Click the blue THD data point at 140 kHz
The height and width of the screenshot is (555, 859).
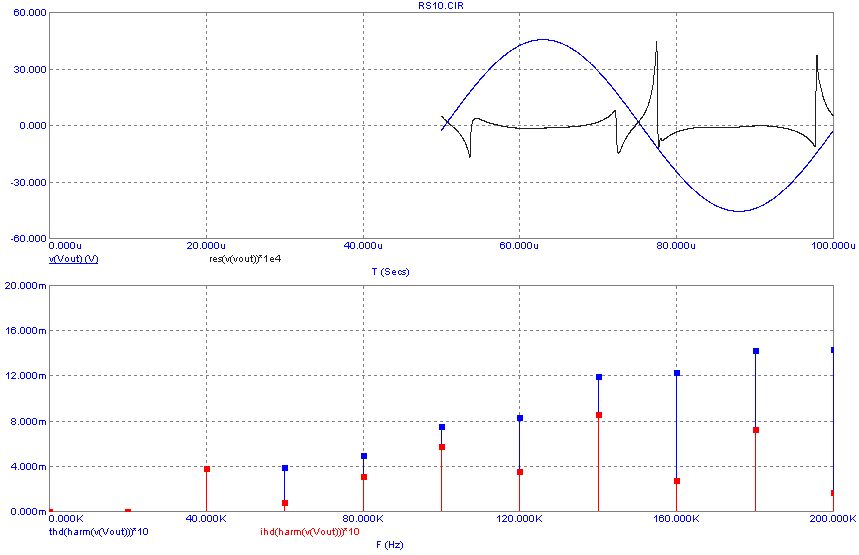[x=599, y=377]
